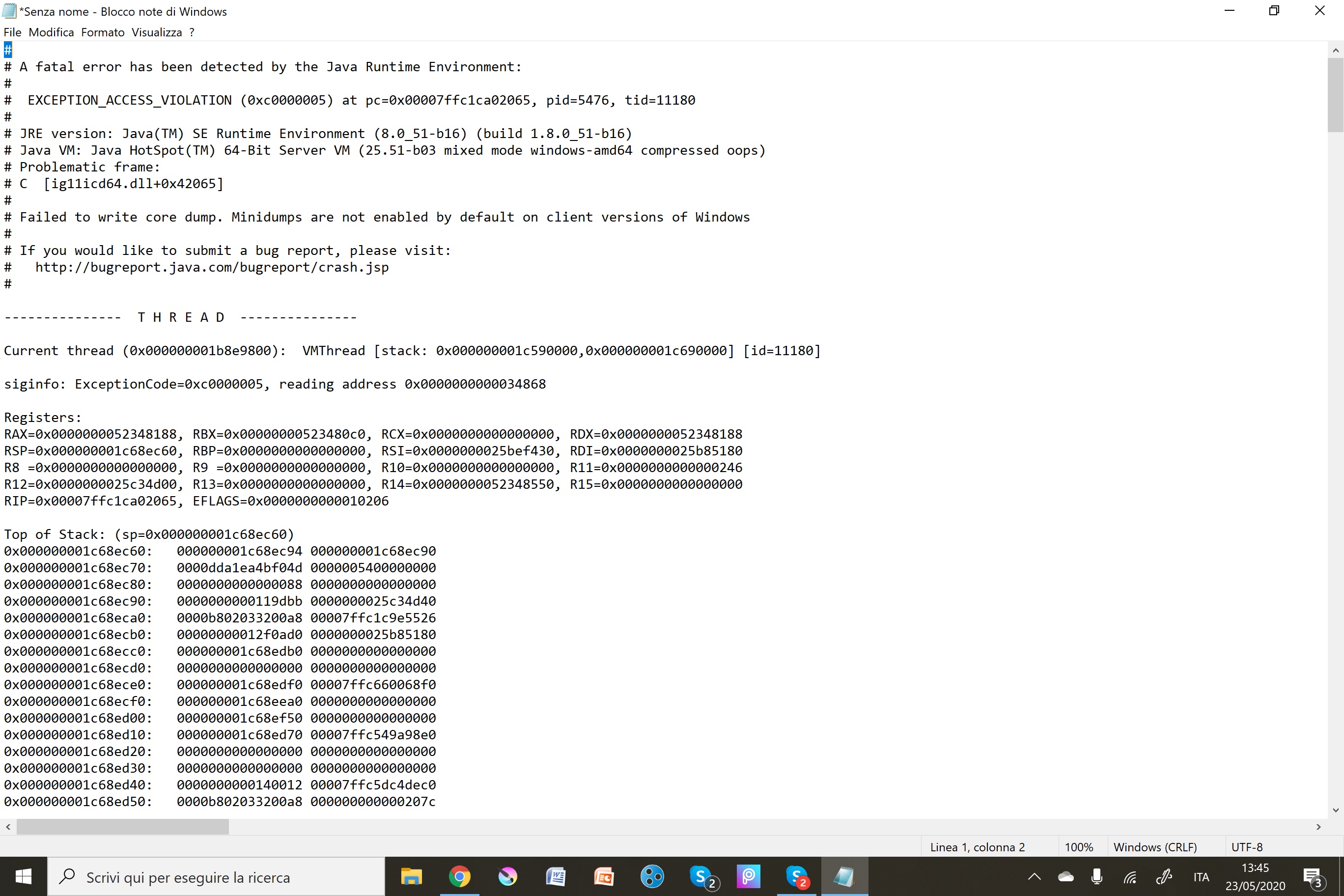
Task: Open the Modifica menu
Action: point(51,32)
